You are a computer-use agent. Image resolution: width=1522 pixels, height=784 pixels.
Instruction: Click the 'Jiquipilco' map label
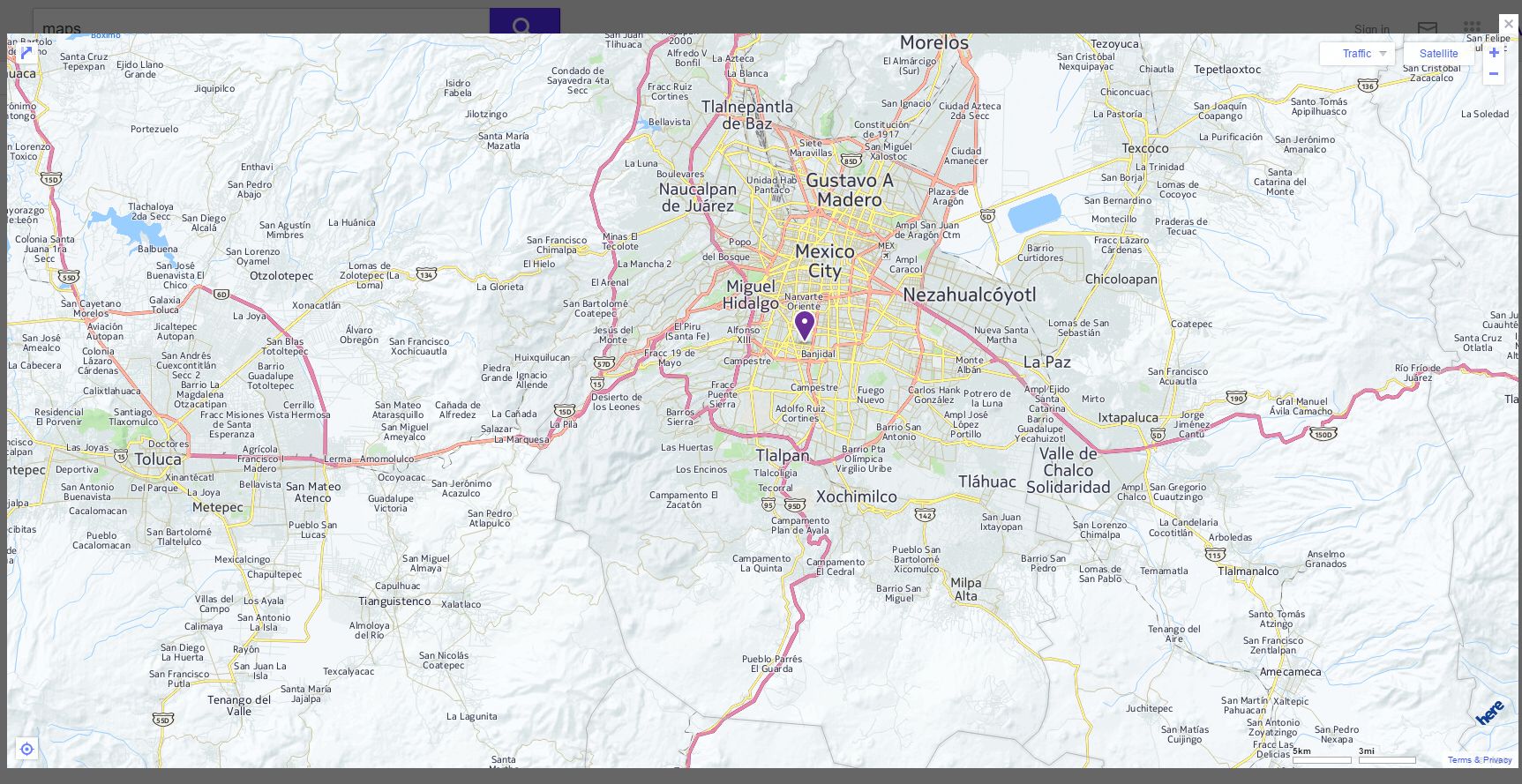(x=214, y=88)
